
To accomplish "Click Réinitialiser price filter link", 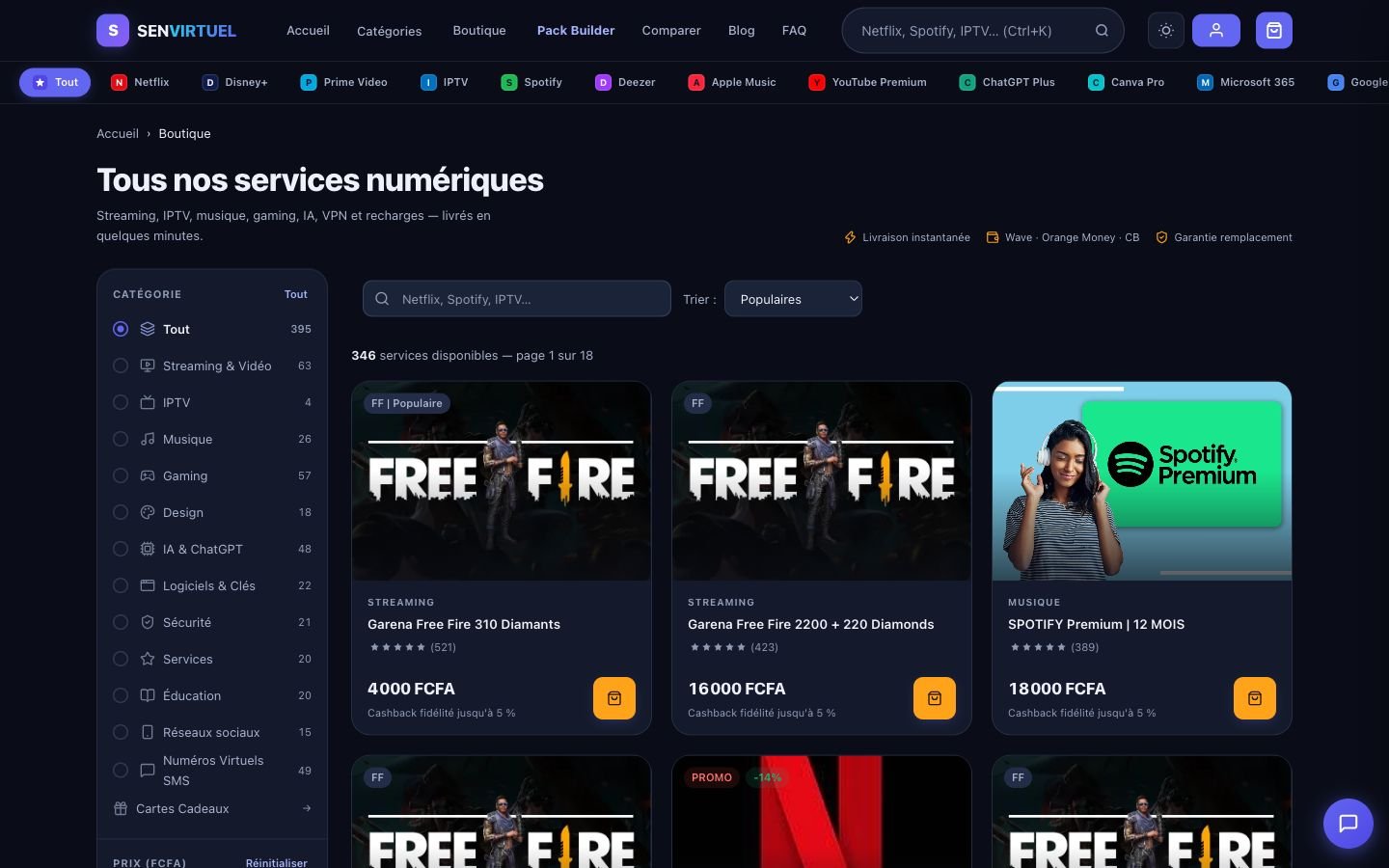I will pyautogui.click(x=277, y=862).
